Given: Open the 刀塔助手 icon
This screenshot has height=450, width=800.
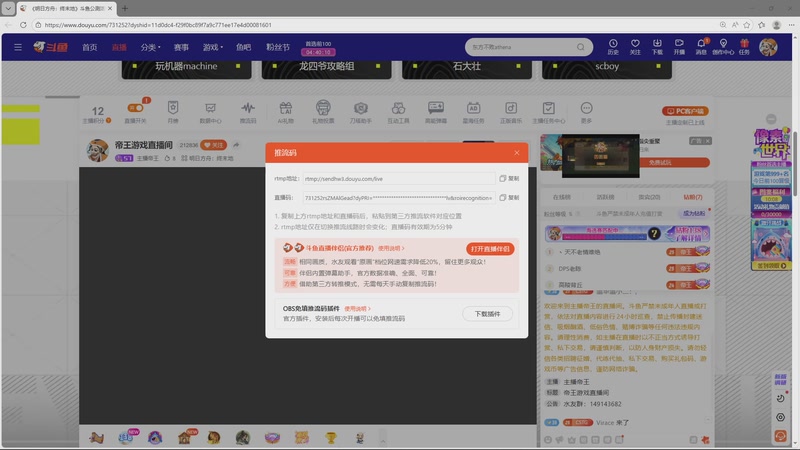Looking at the screenshot, I should [361, 108].
